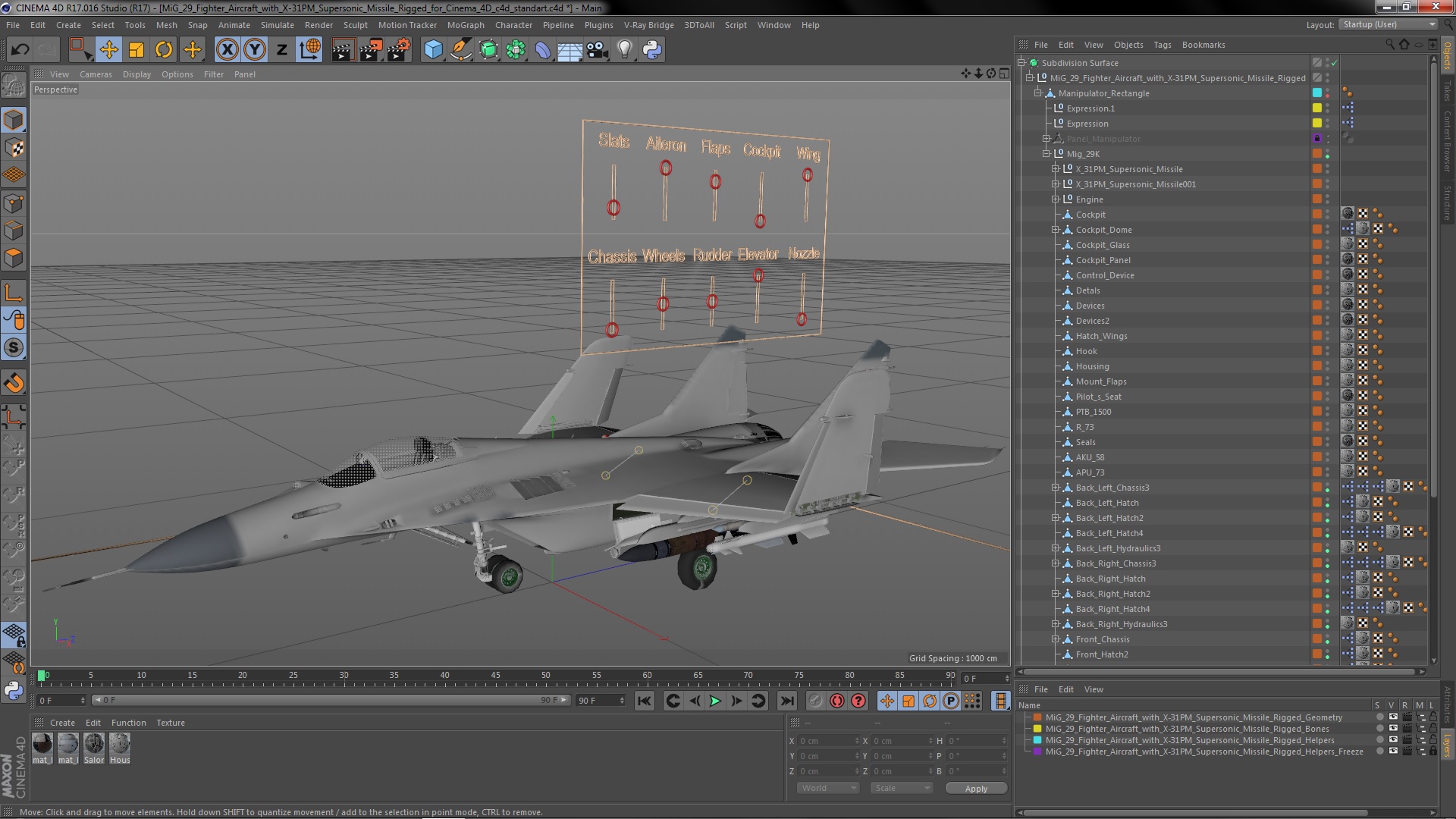
Task: Click the coordinate system icon
Action: (309, 50)
